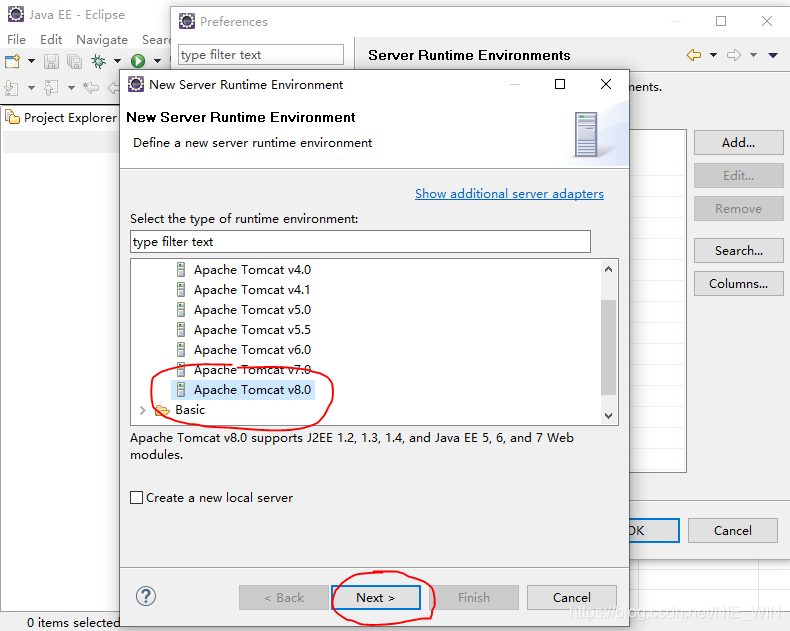Select Apache Tomcat v6.0
The height and width of the screenshot is (631, 790).
[x=252, y=350]
